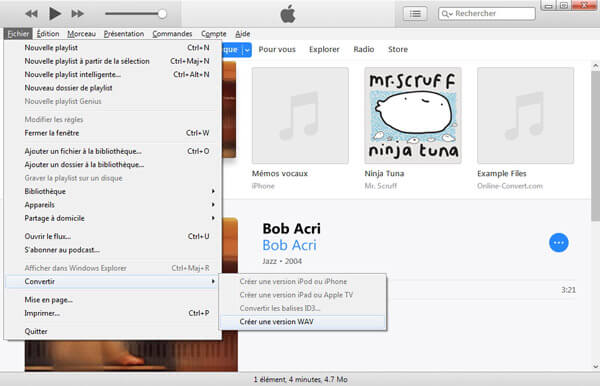Image resolution: width=600 pixels, height=386 pixels.
Task: Choose Nouveau dossier de playlist
Action: (112, 88)
